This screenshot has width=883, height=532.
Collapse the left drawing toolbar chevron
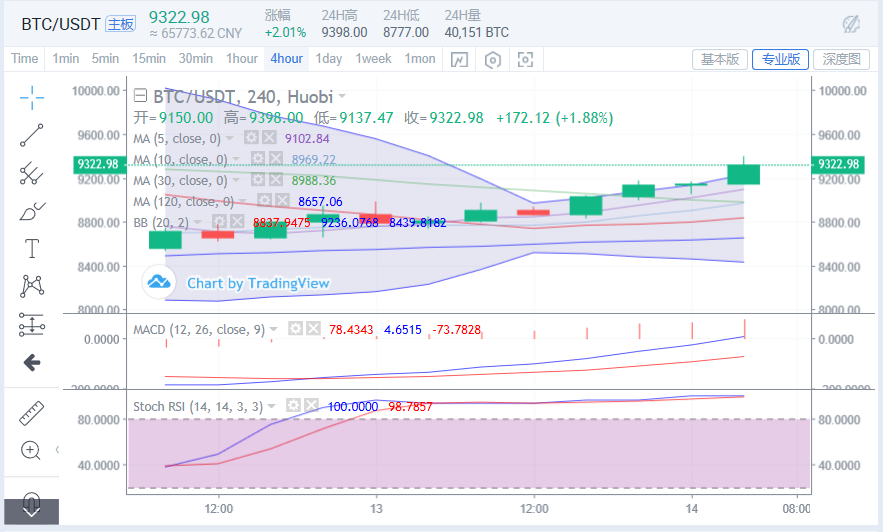click(57, 449)
